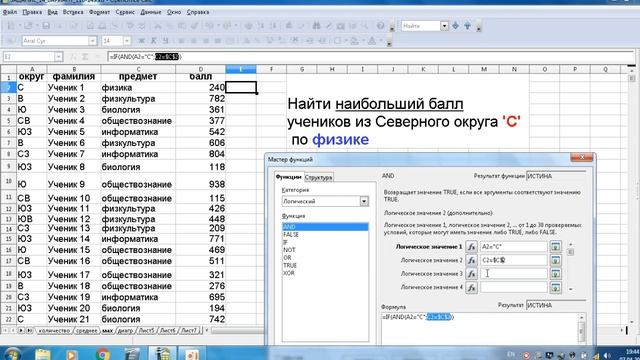Click the volume icon in system tray
The image size is (640, 360).
coord(607,356)
